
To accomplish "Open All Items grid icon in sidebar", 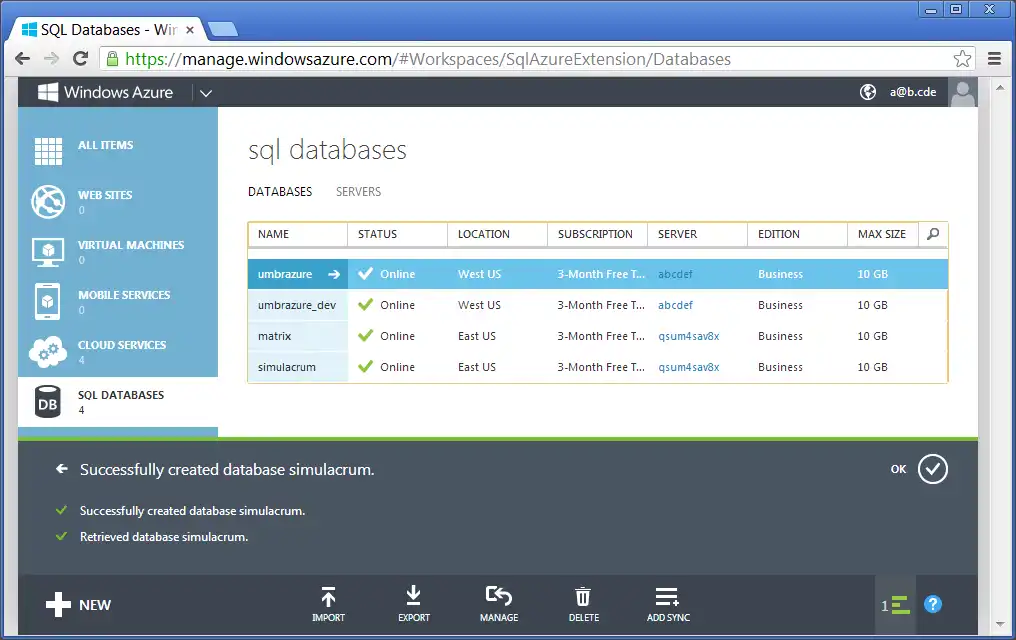I will click(49, 151).
